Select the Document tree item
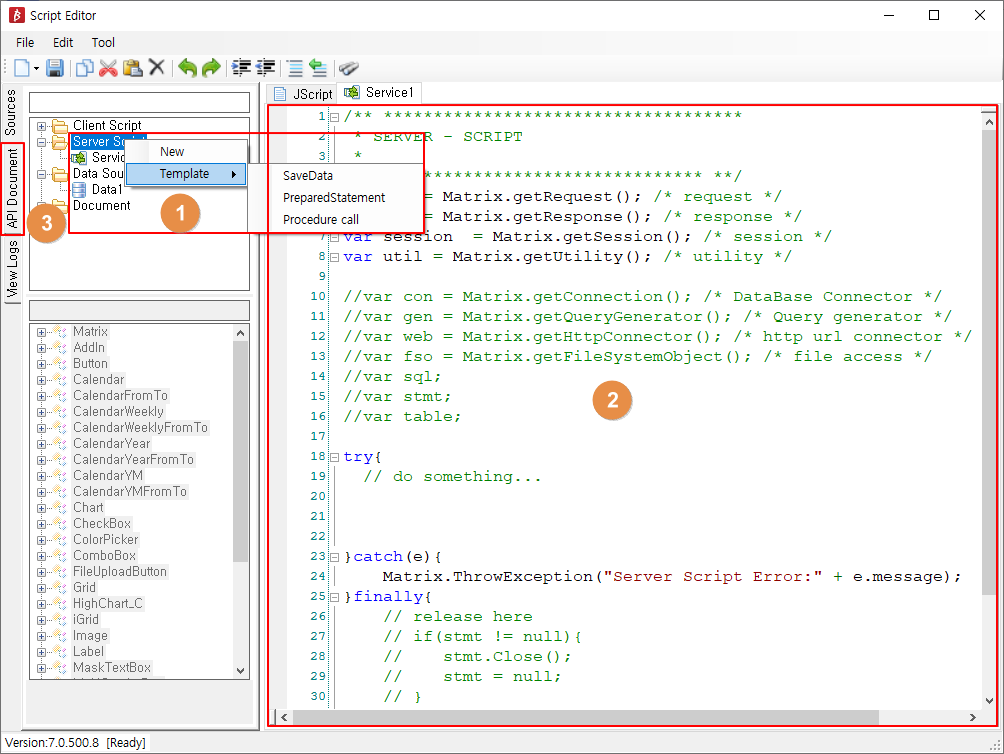Viewport: 1004px width, 754px height. tap(101, 205)
